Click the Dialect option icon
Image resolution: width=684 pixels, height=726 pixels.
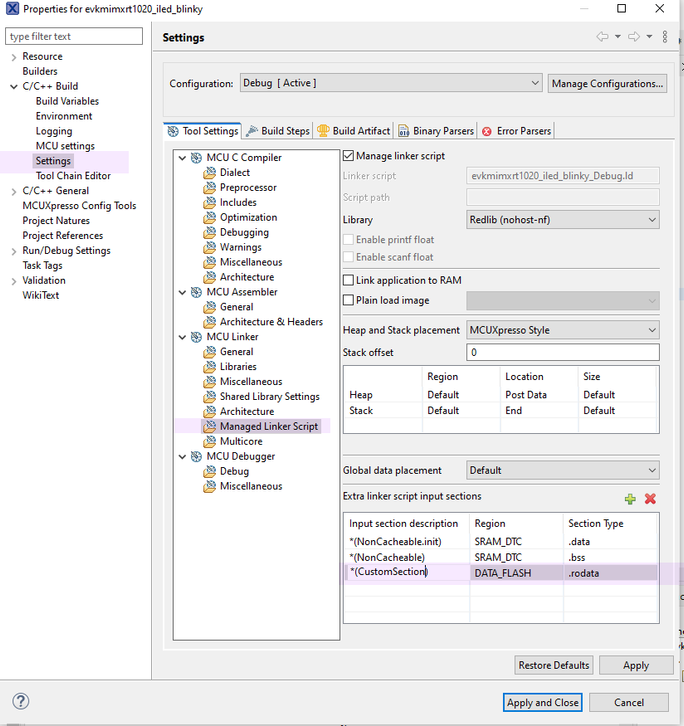click(210, 173)
